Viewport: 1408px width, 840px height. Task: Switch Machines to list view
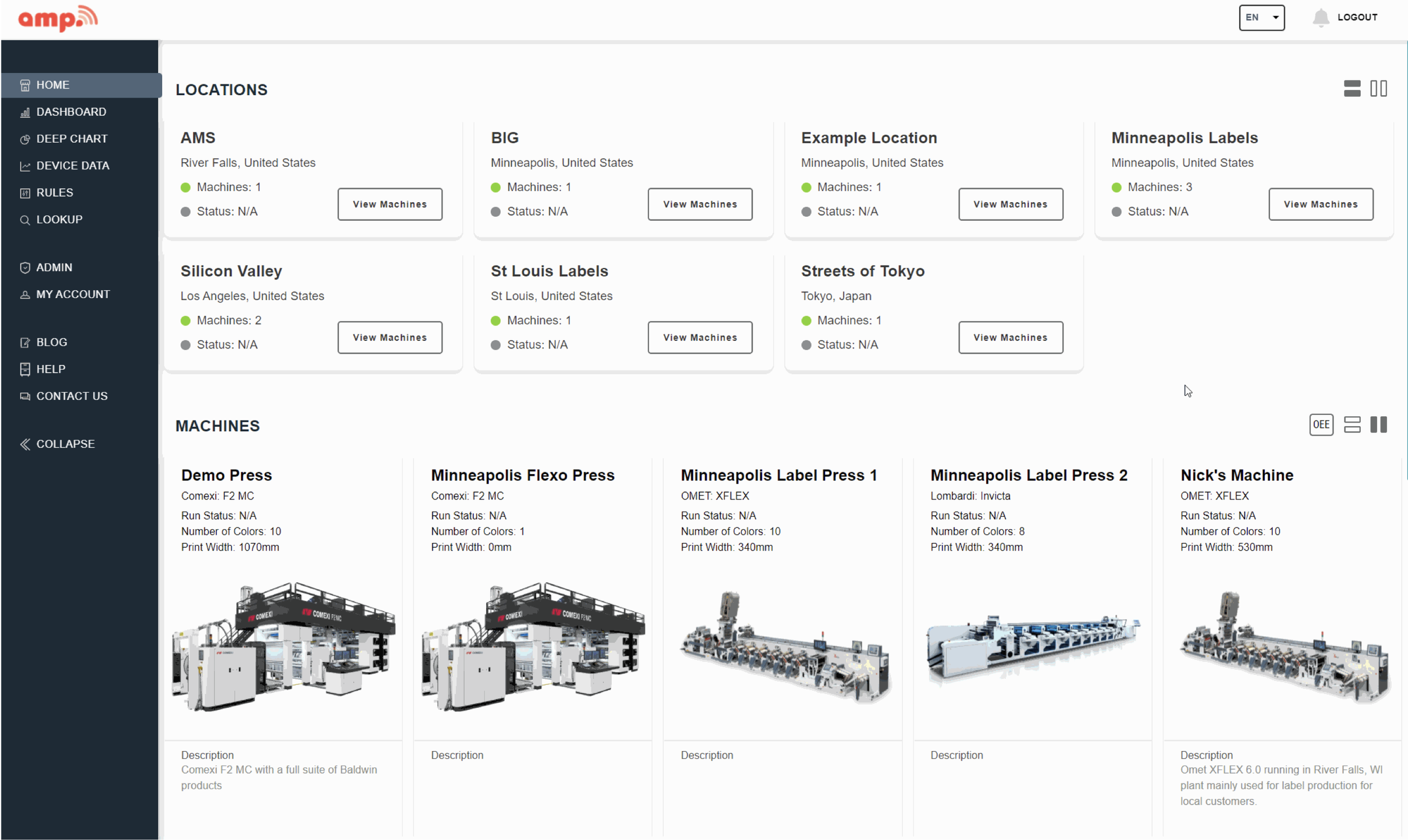coord(1352,425)
